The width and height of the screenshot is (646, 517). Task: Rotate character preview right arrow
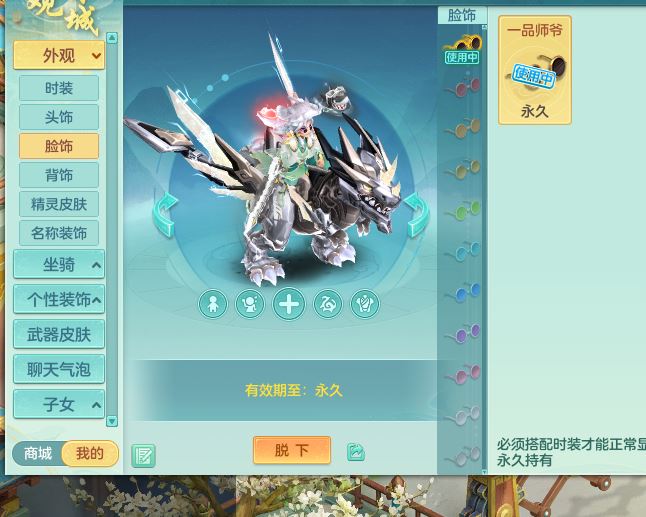click(417, 215)
